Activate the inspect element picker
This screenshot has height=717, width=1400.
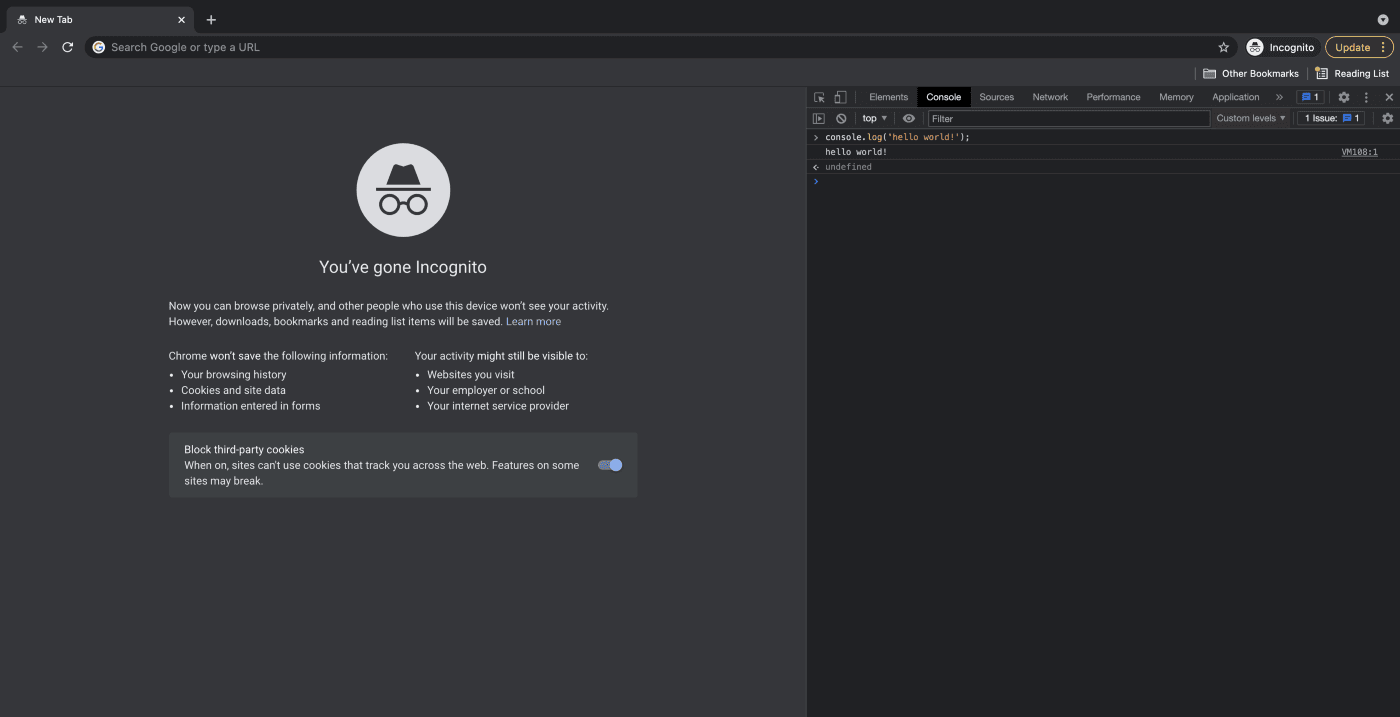[819, 97]
